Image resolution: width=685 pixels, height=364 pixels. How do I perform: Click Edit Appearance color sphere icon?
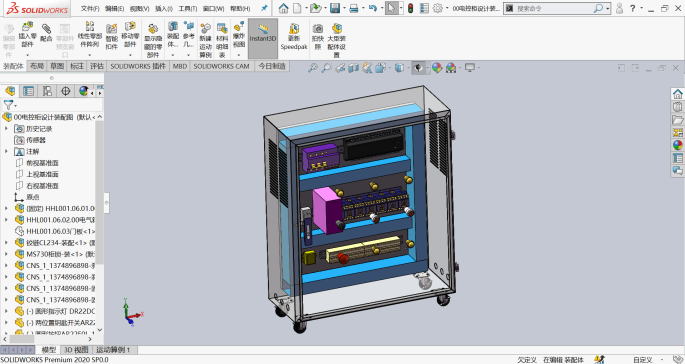coord(436,68)
